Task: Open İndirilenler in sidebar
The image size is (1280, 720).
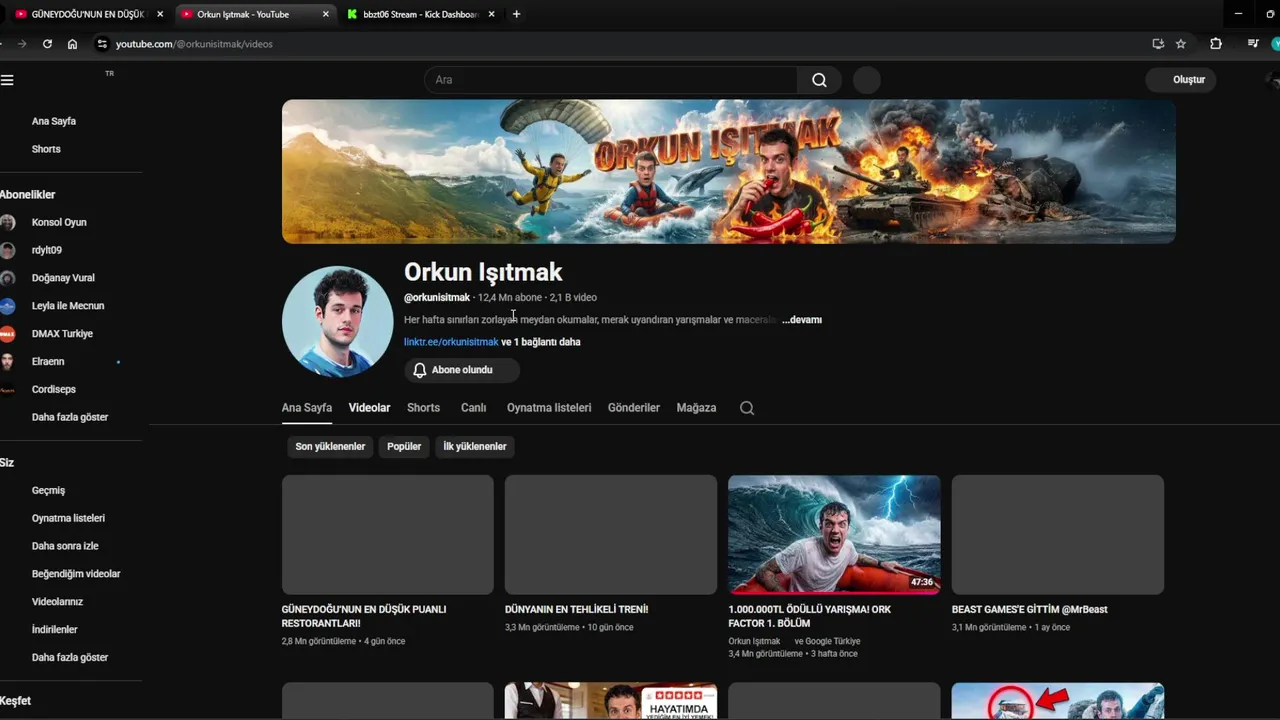Action: point(54,630)
